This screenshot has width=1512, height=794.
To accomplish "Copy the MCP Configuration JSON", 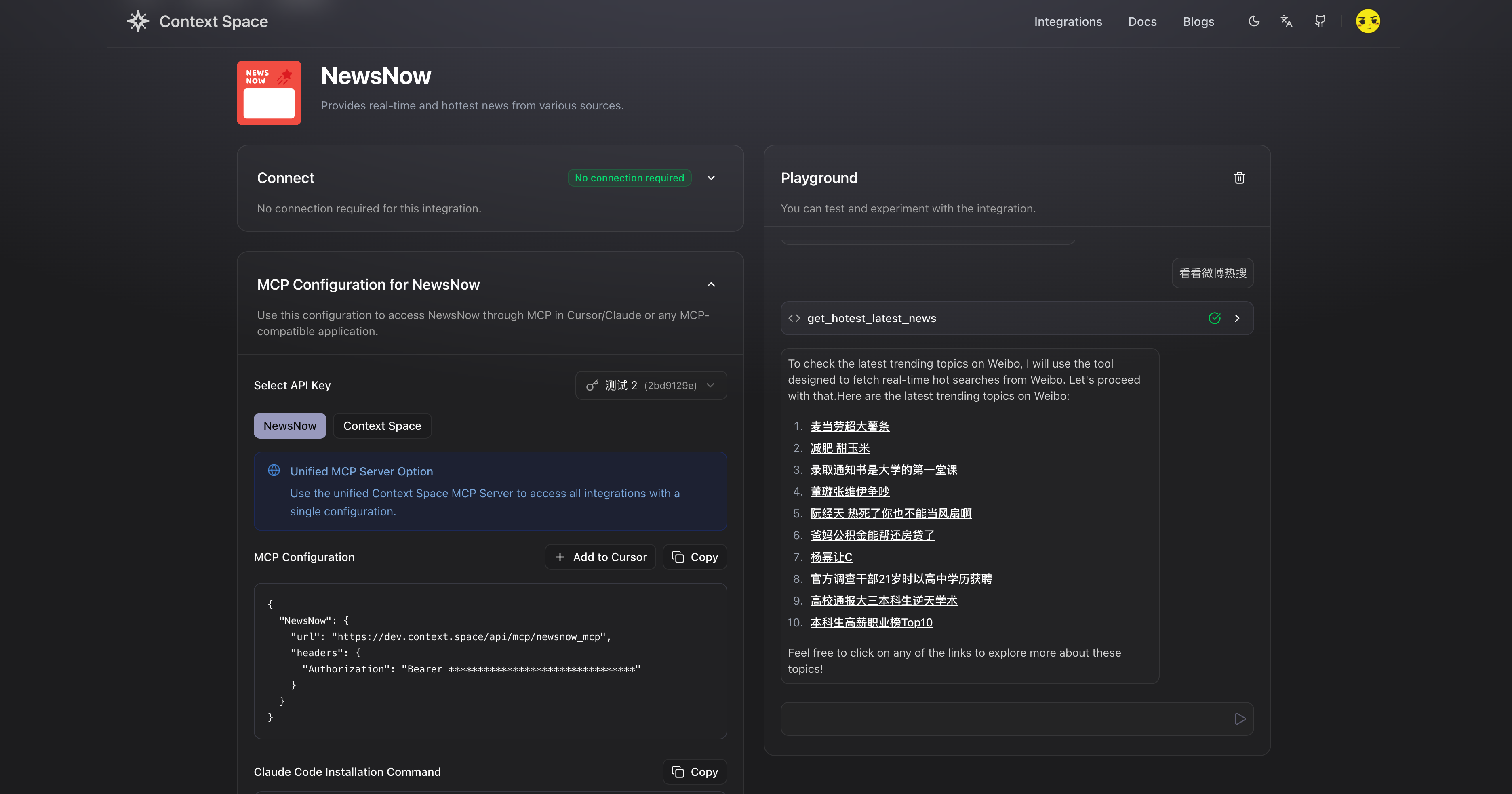I will click(695, 557).
